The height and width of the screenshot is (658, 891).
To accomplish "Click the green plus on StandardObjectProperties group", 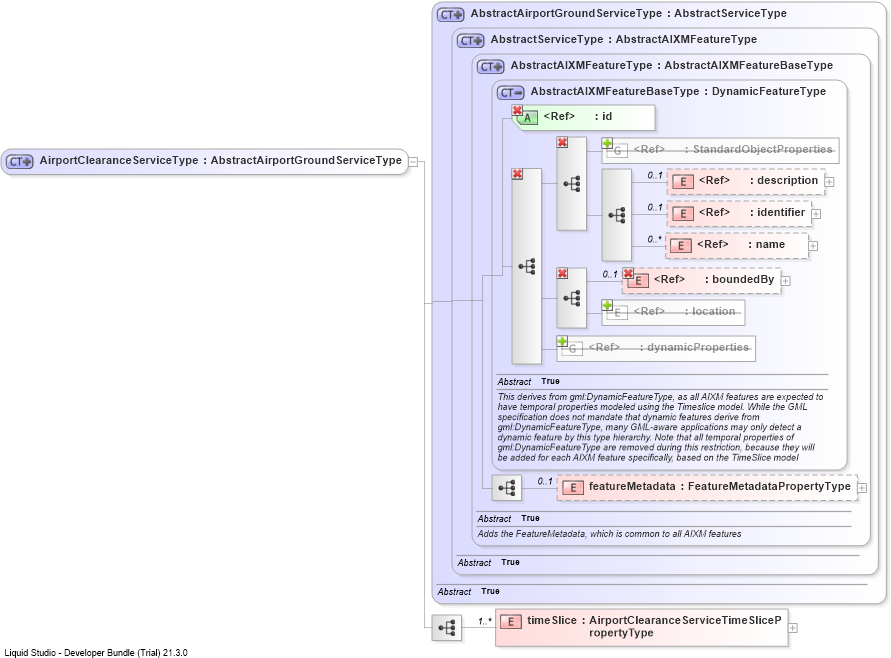I will 607,143.
